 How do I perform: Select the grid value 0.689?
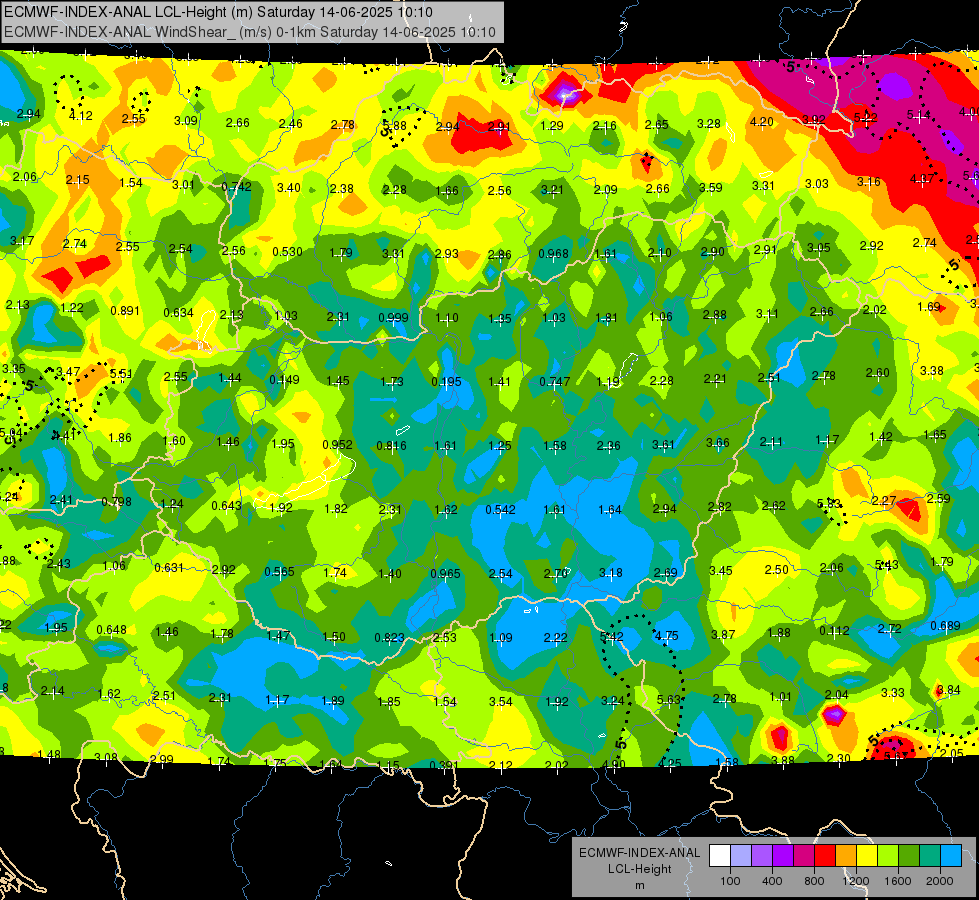click(945, 626)
